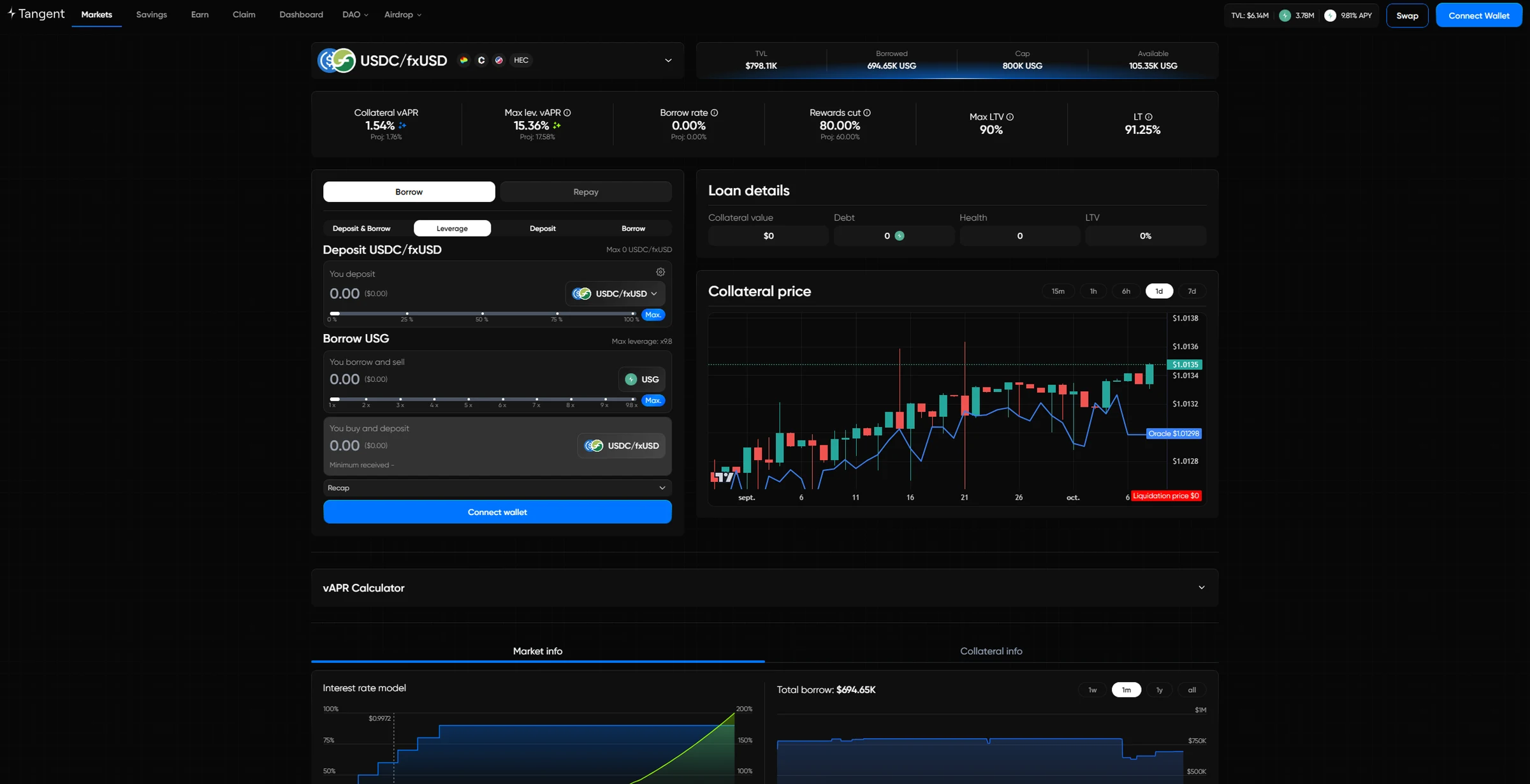Set collateral price chart to 15m
Screen dimensions: 1530x784
pos(1058,291)
